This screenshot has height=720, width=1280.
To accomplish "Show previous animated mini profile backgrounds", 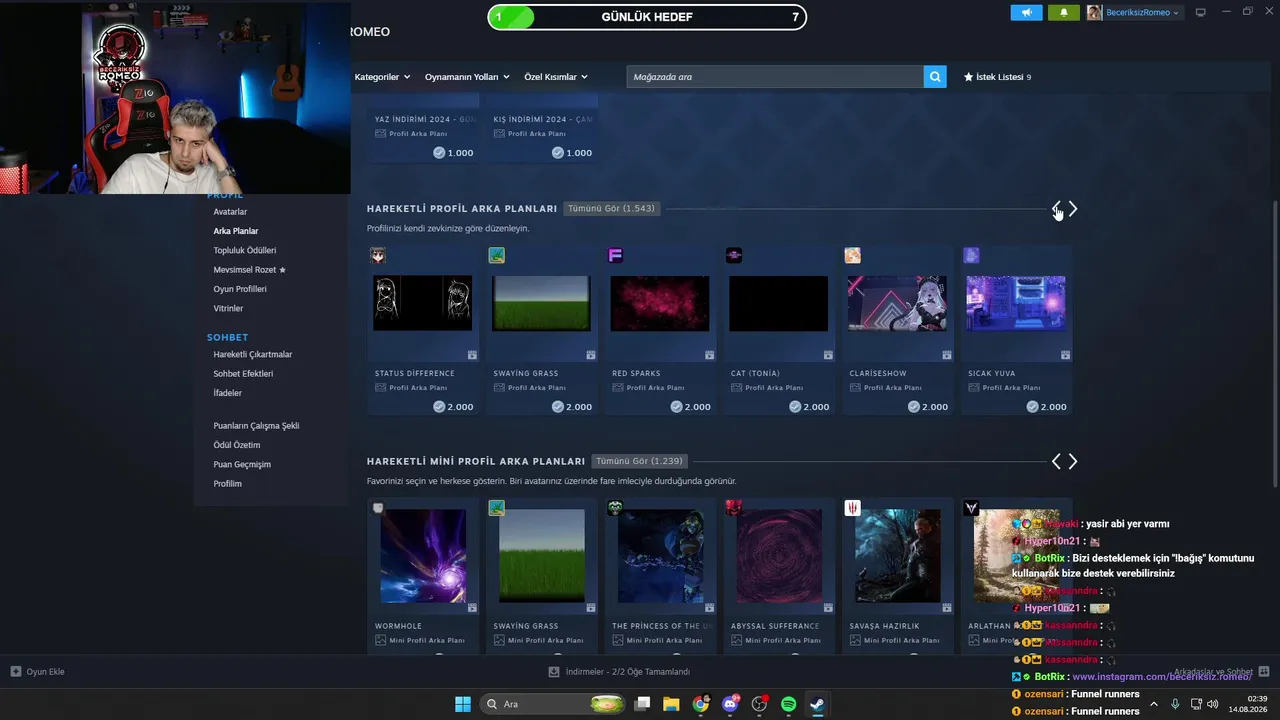I will click(x=1056, y=461).
